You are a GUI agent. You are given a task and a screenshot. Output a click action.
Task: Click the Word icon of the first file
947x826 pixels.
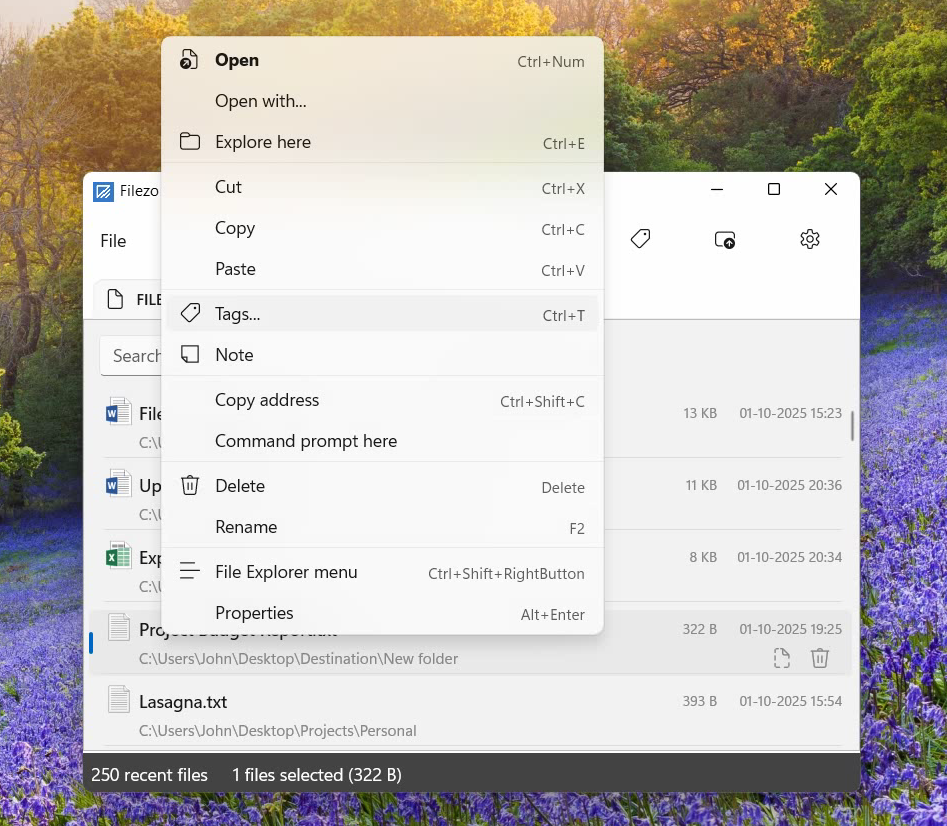119,412
